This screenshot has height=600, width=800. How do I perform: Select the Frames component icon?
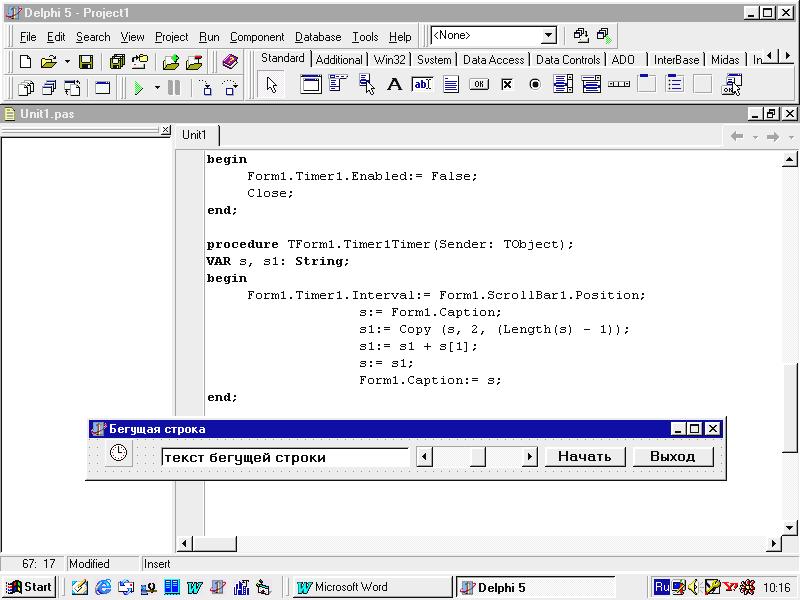pos(311,84)
